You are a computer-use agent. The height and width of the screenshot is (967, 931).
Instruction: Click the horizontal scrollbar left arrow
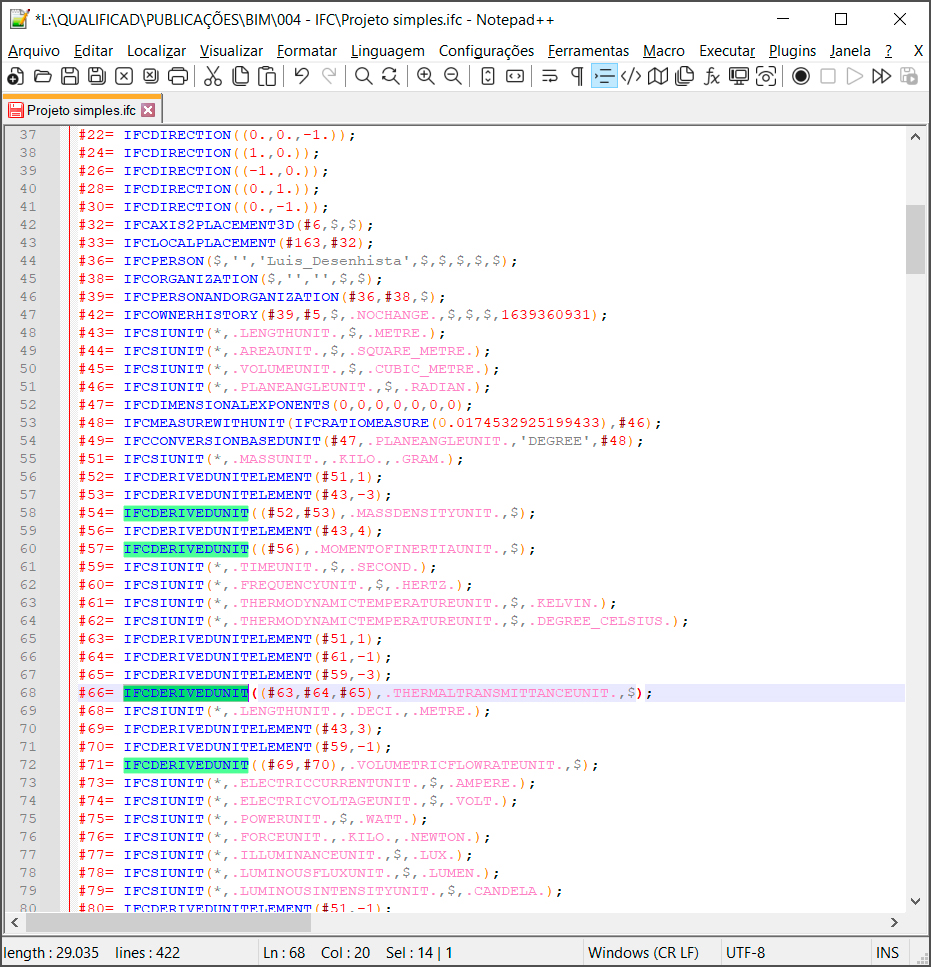[15, 923]
